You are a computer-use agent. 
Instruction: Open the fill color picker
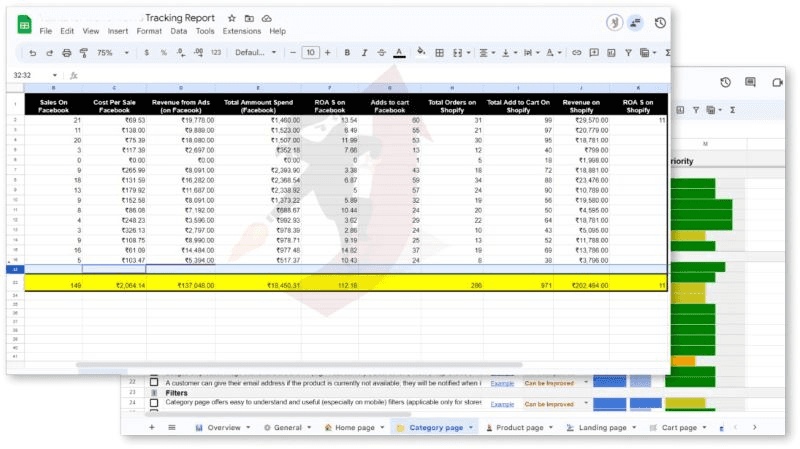(x=421, y=52)
